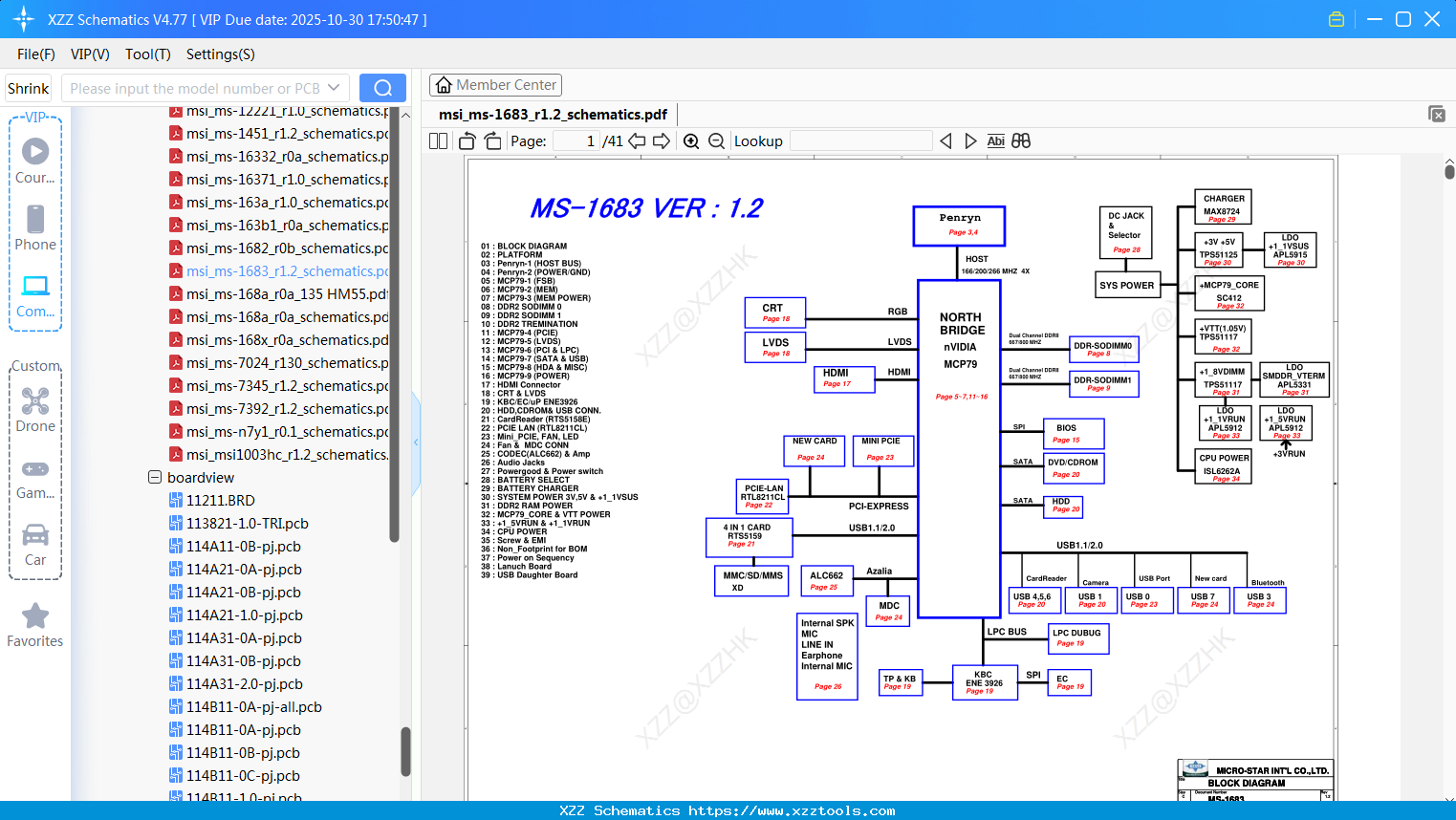The width and height of the screenshot is (1456, 820).
Task: Select the Phone category in sidebar
Action: [x=35, y=228]
